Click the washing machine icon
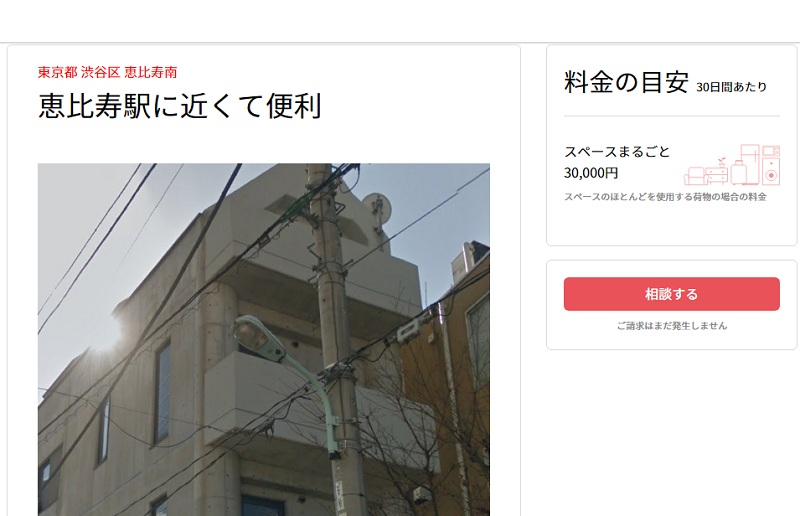 point(771,171)
